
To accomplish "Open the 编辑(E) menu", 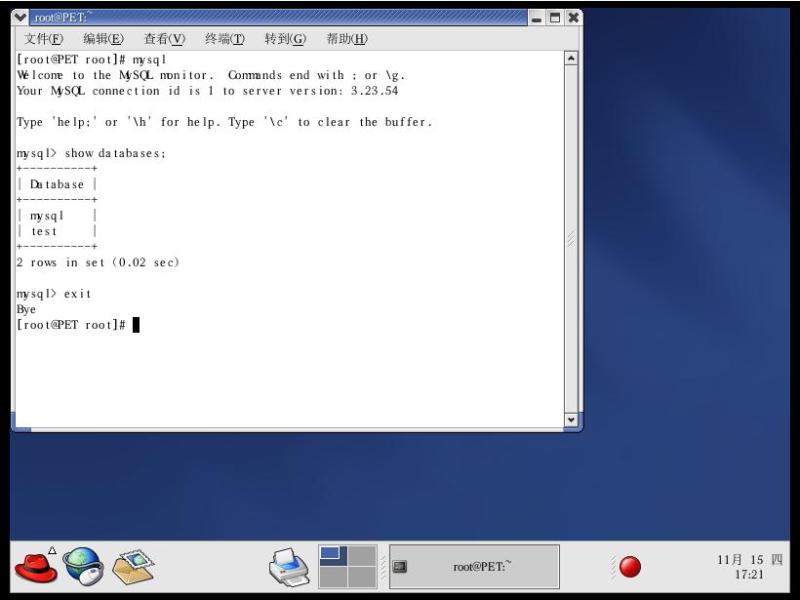I will 104,39.
